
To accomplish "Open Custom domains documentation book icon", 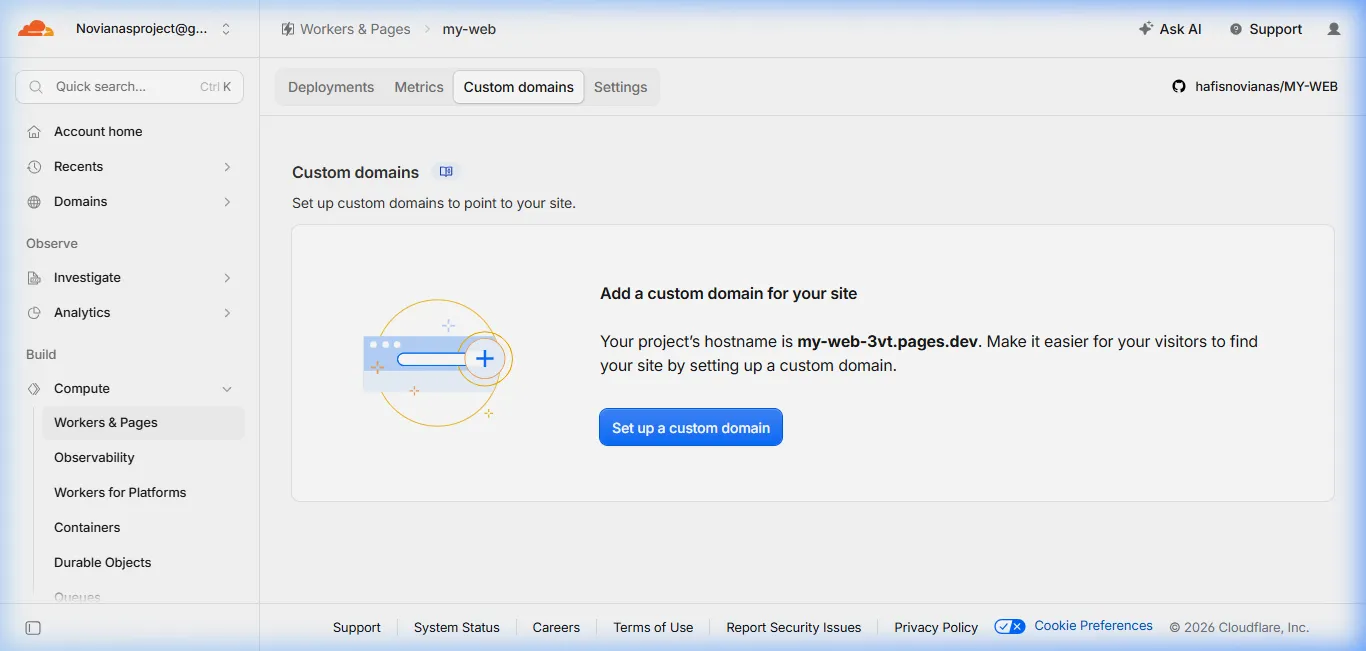I will (446, 172).
